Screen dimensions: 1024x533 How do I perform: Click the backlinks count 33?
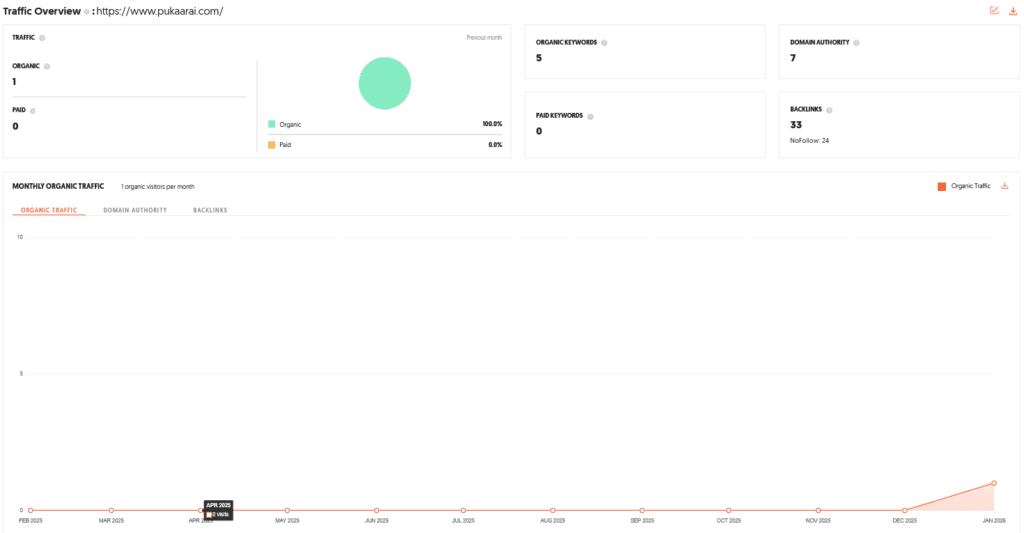click(796, 125)
